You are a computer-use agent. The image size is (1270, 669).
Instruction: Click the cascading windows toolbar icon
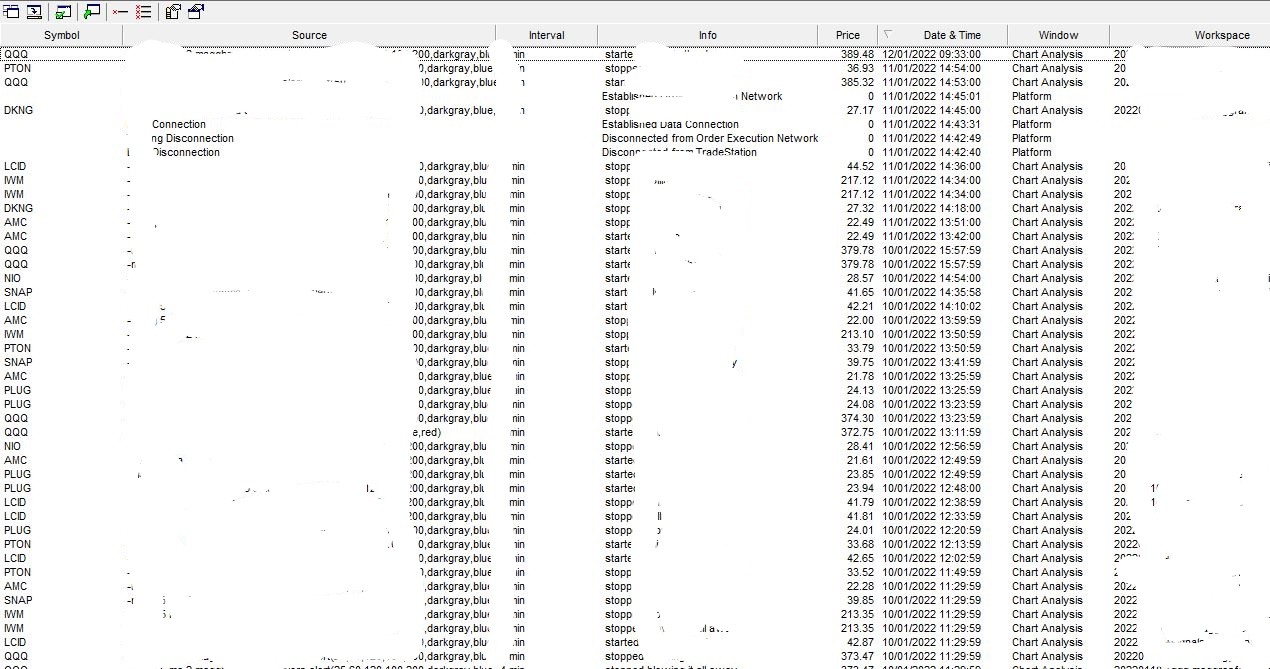(x=12, y=12)
